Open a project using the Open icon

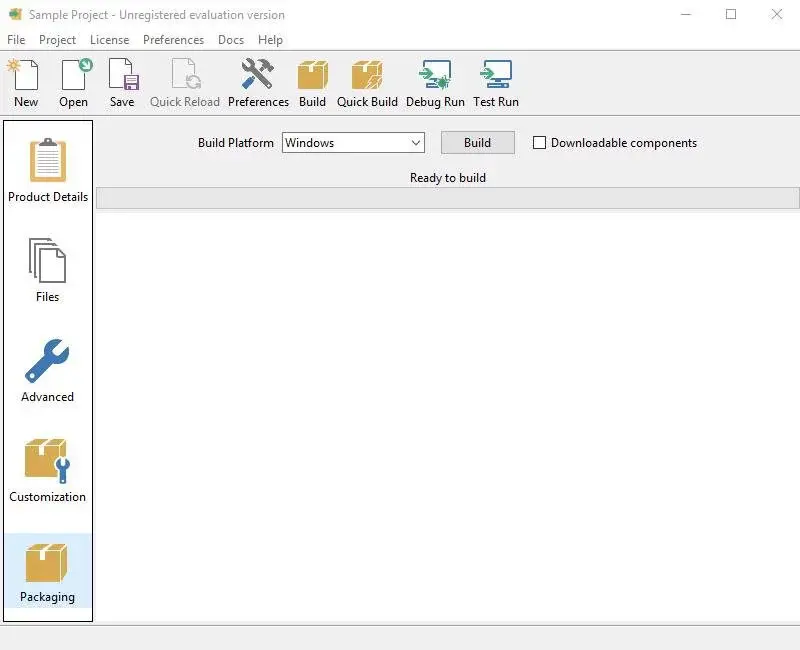(x=73, y=83)
